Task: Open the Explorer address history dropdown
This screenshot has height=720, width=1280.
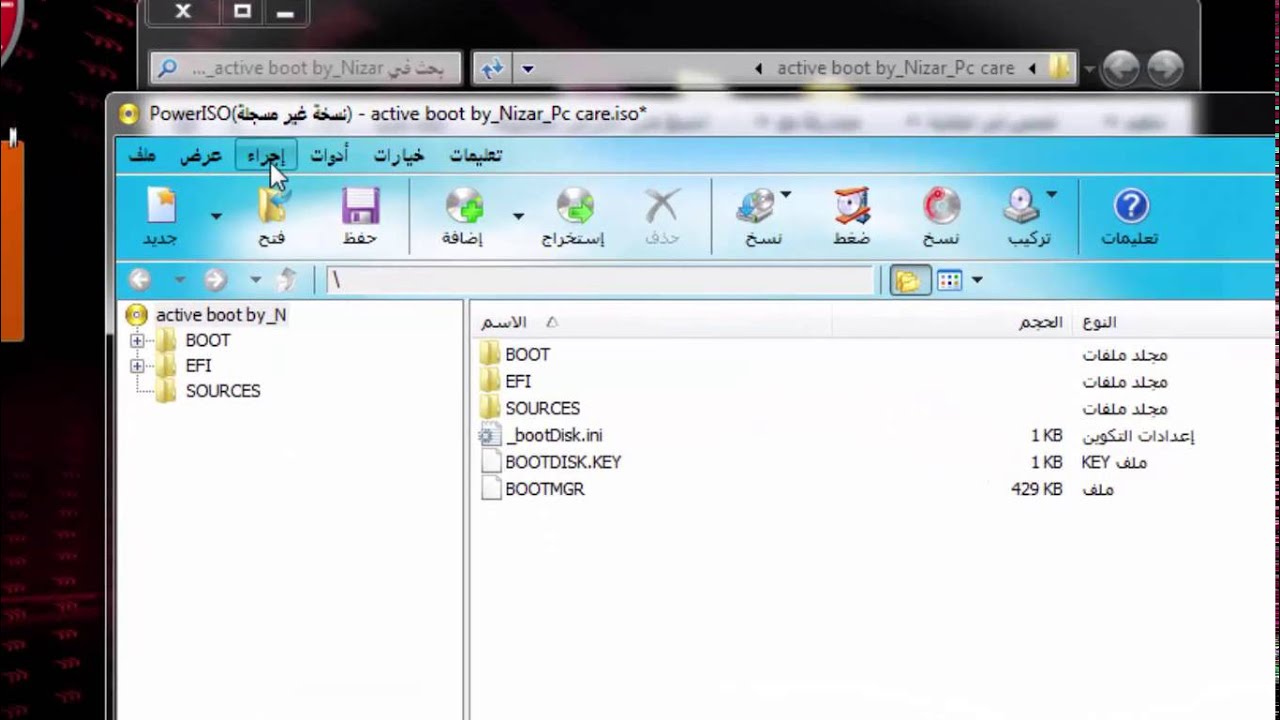Action: tap(528, 69)
